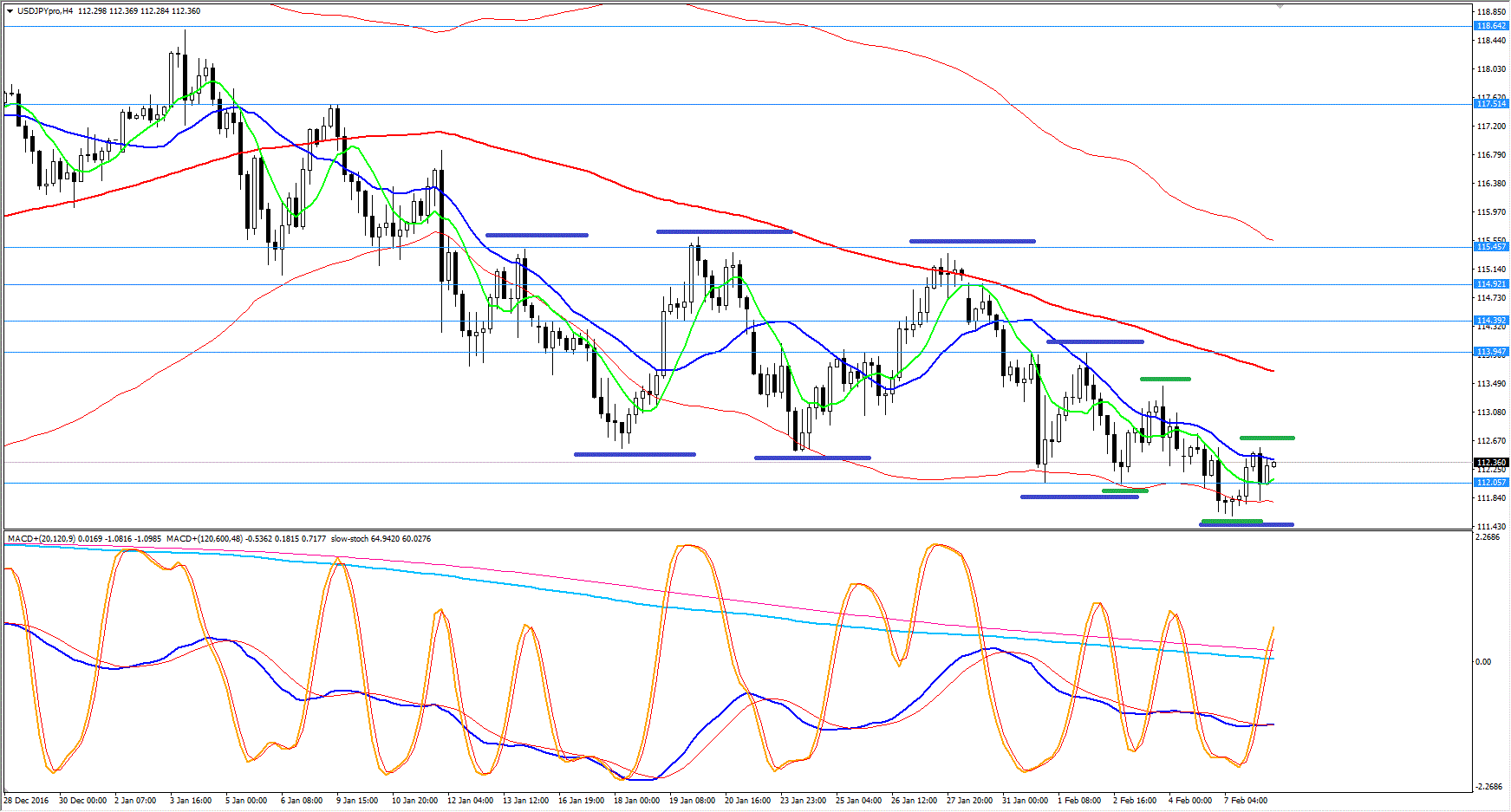Select the 113.947 price level label

click(x=1491, y=352)
